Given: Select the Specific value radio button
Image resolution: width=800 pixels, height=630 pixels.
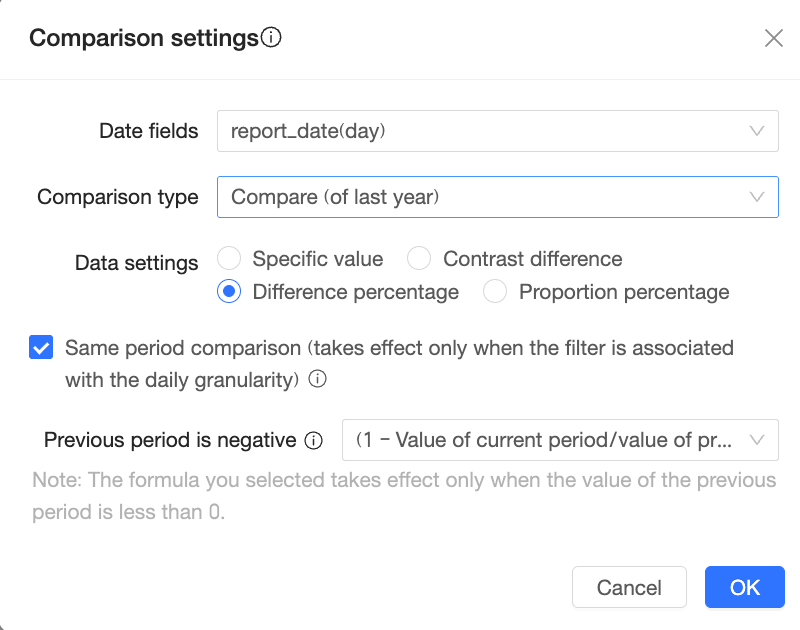Looking at the screenshot, I should (229, 259).
